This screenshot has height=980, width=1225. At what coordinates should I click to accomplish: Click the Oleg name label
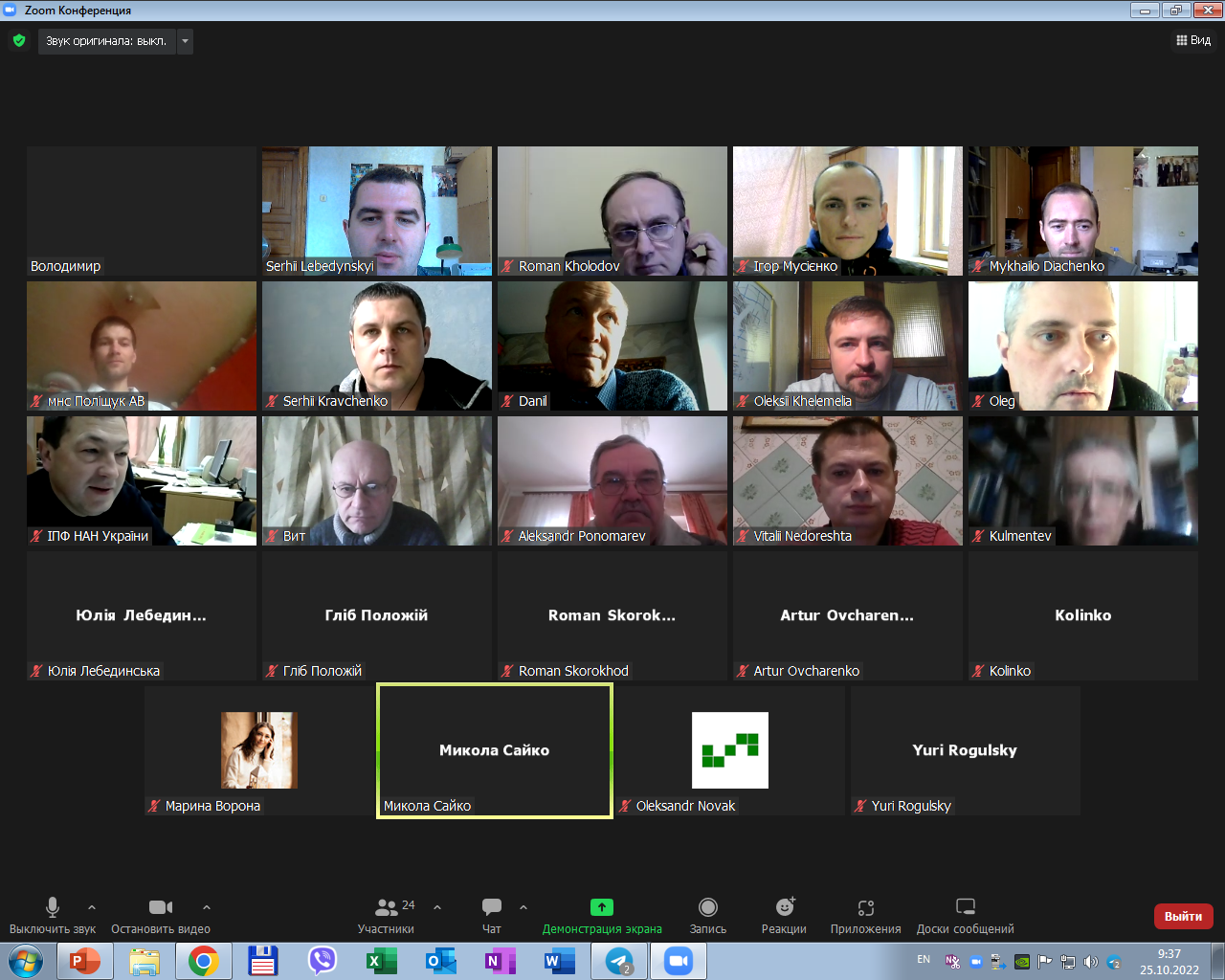coord(1002,401)
